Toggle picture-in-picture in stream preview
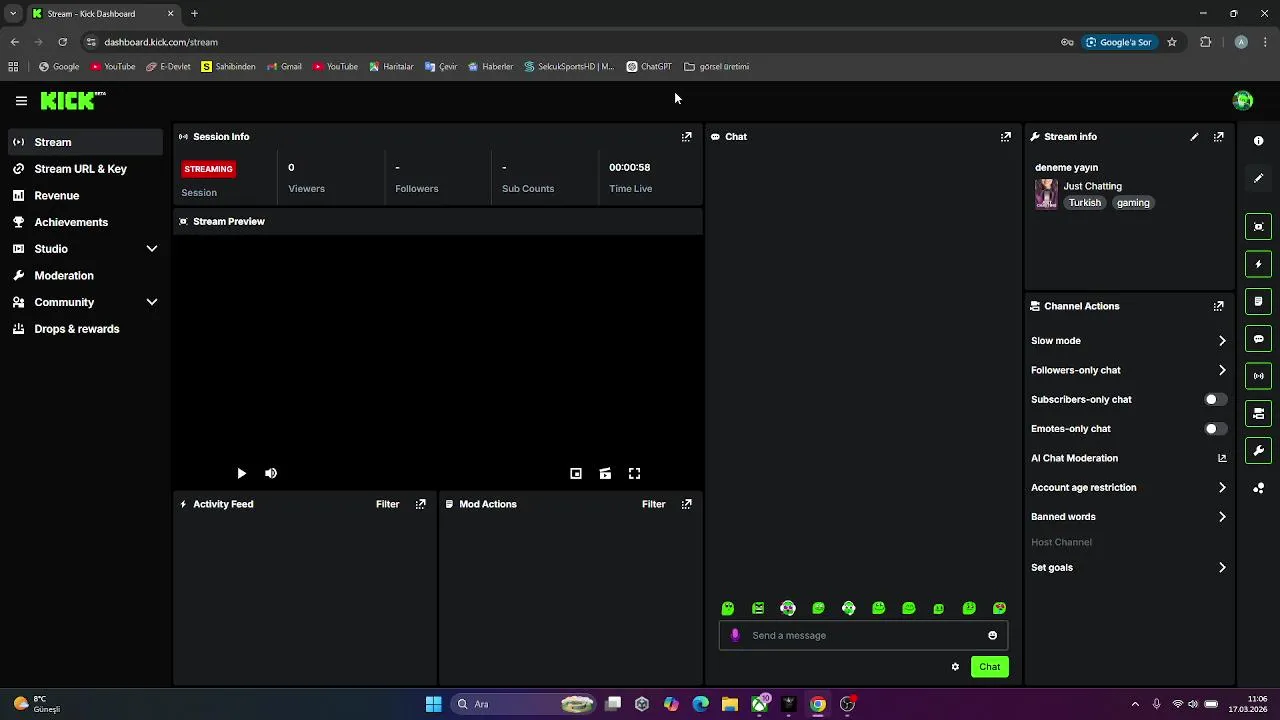This screenshot has height=720, width=1280. pyautogui.click(x=576, y=474)
